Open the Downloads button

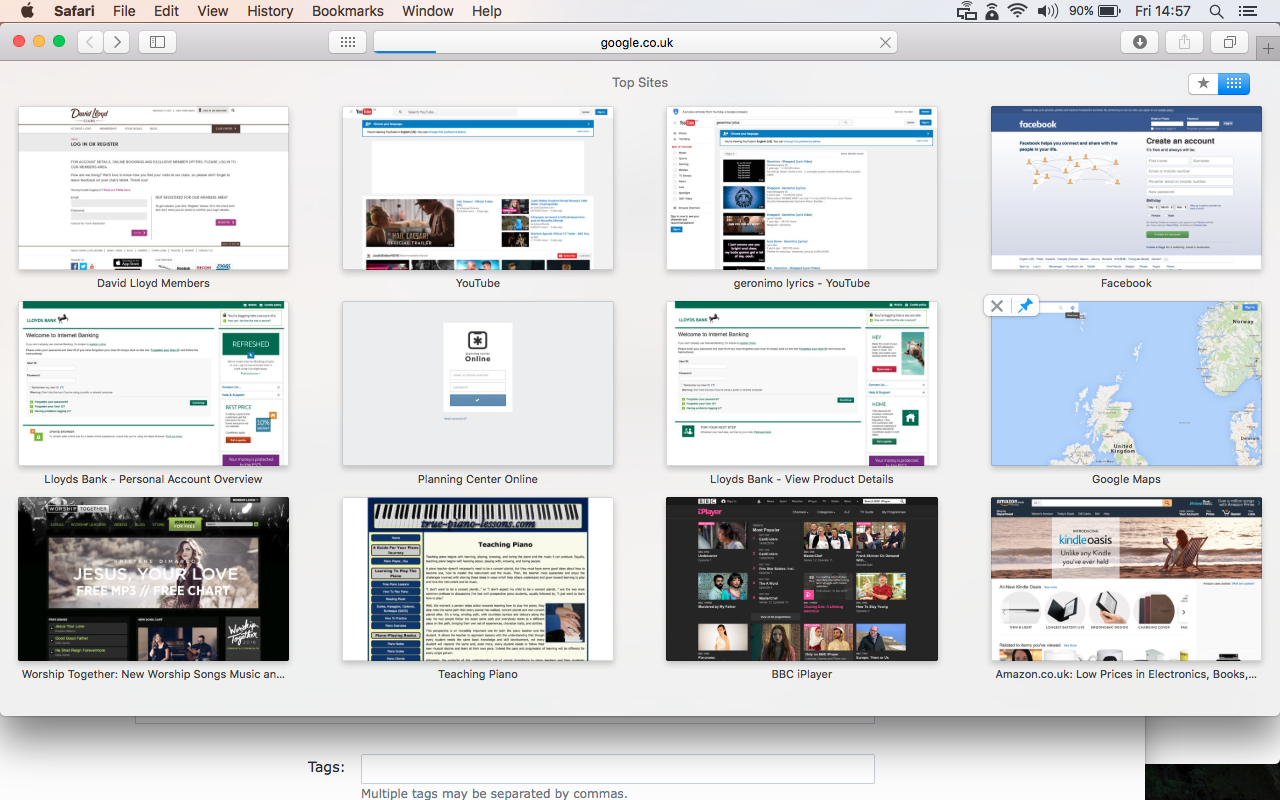(1140, 42)
